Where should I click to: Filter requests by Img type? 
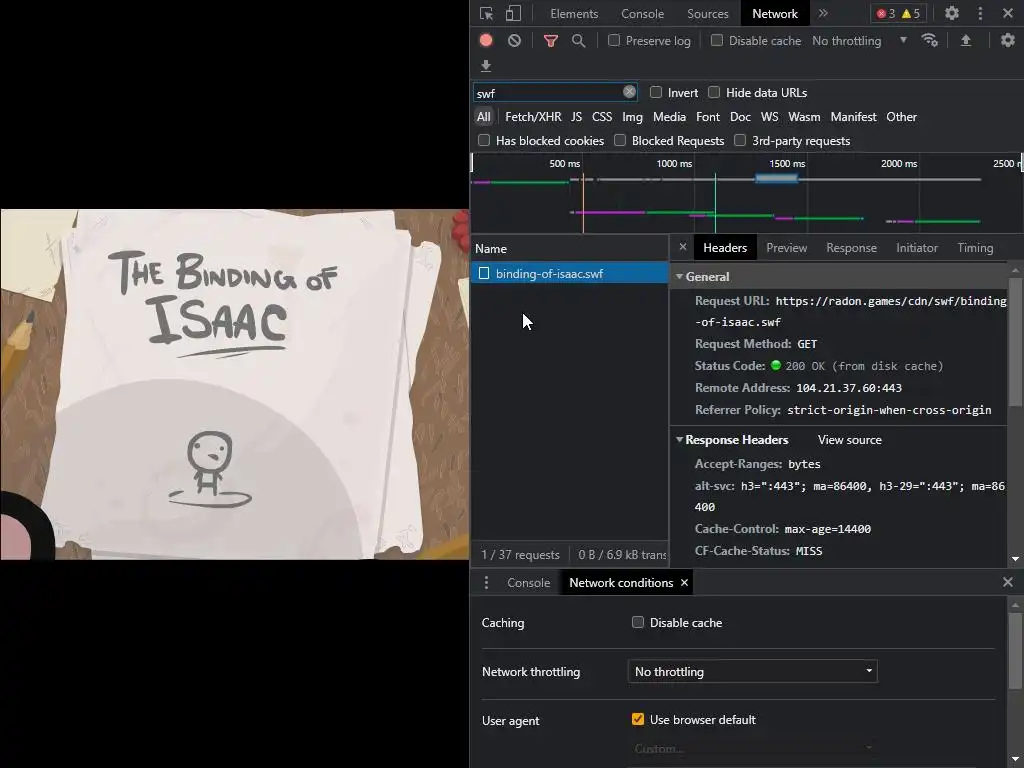(x=632, y=117)
